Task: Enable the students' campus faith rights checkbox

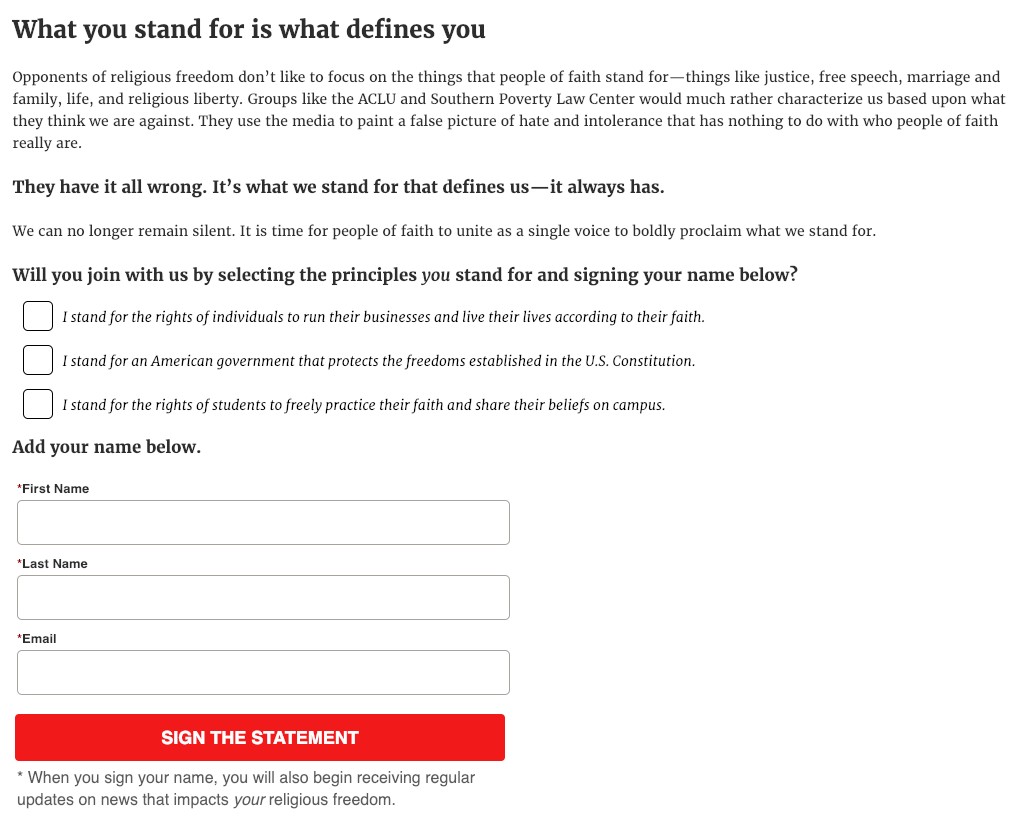Action: click(38, 404)
